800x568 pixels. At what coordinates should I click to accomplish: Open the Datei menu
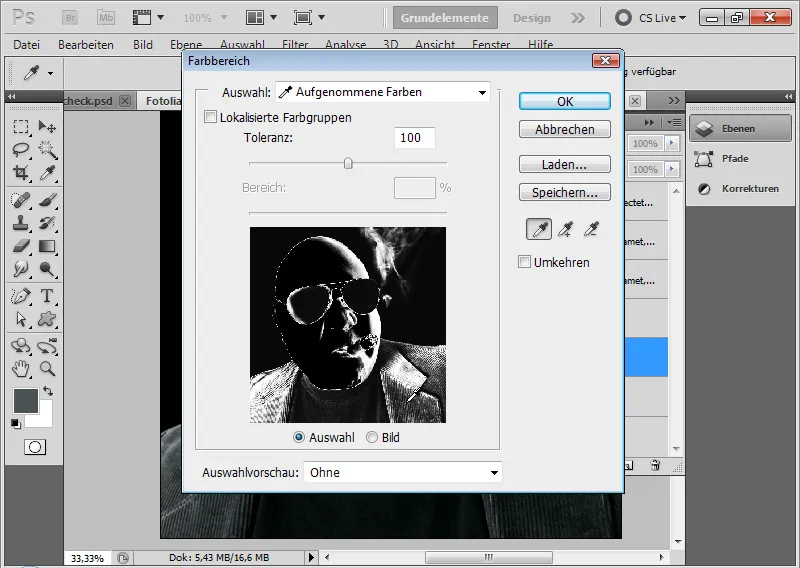tap(27, 45)
